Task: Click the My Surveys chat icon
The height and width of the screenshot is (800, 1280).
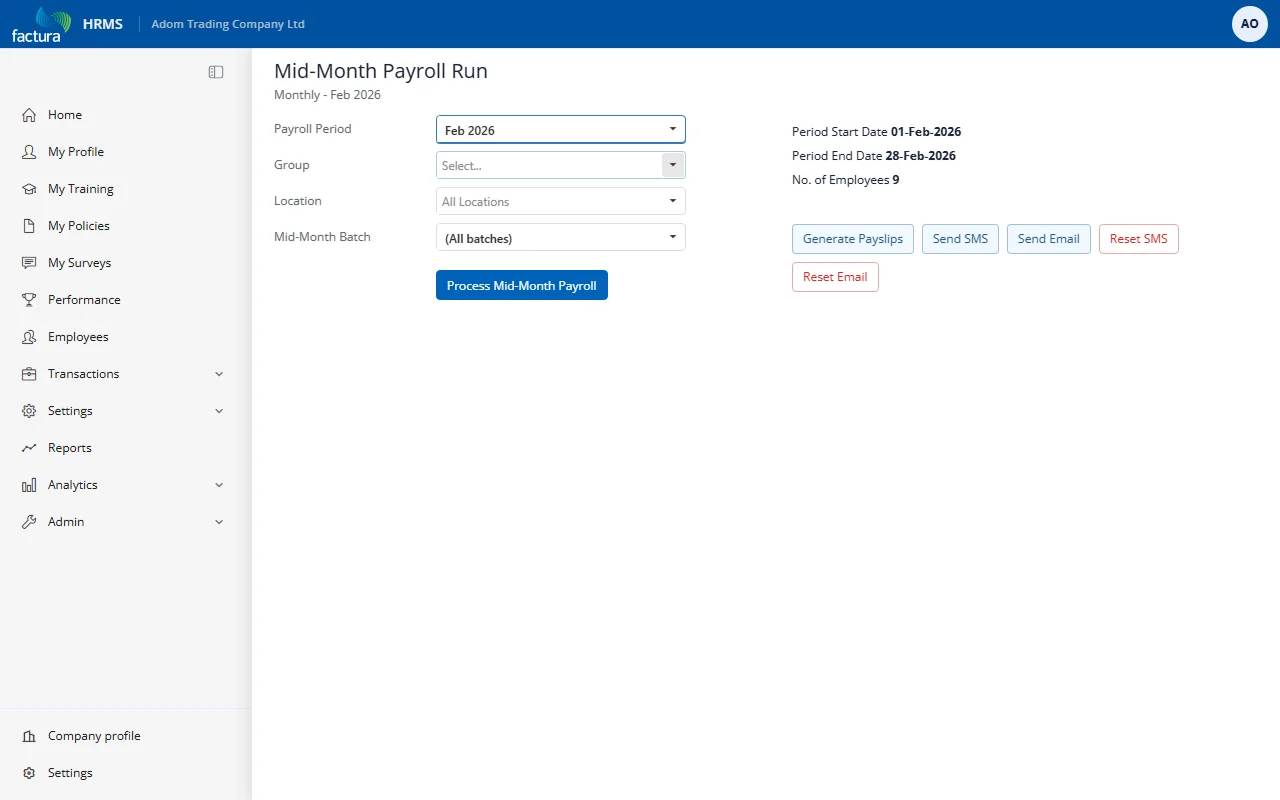Action: point(29,263)
